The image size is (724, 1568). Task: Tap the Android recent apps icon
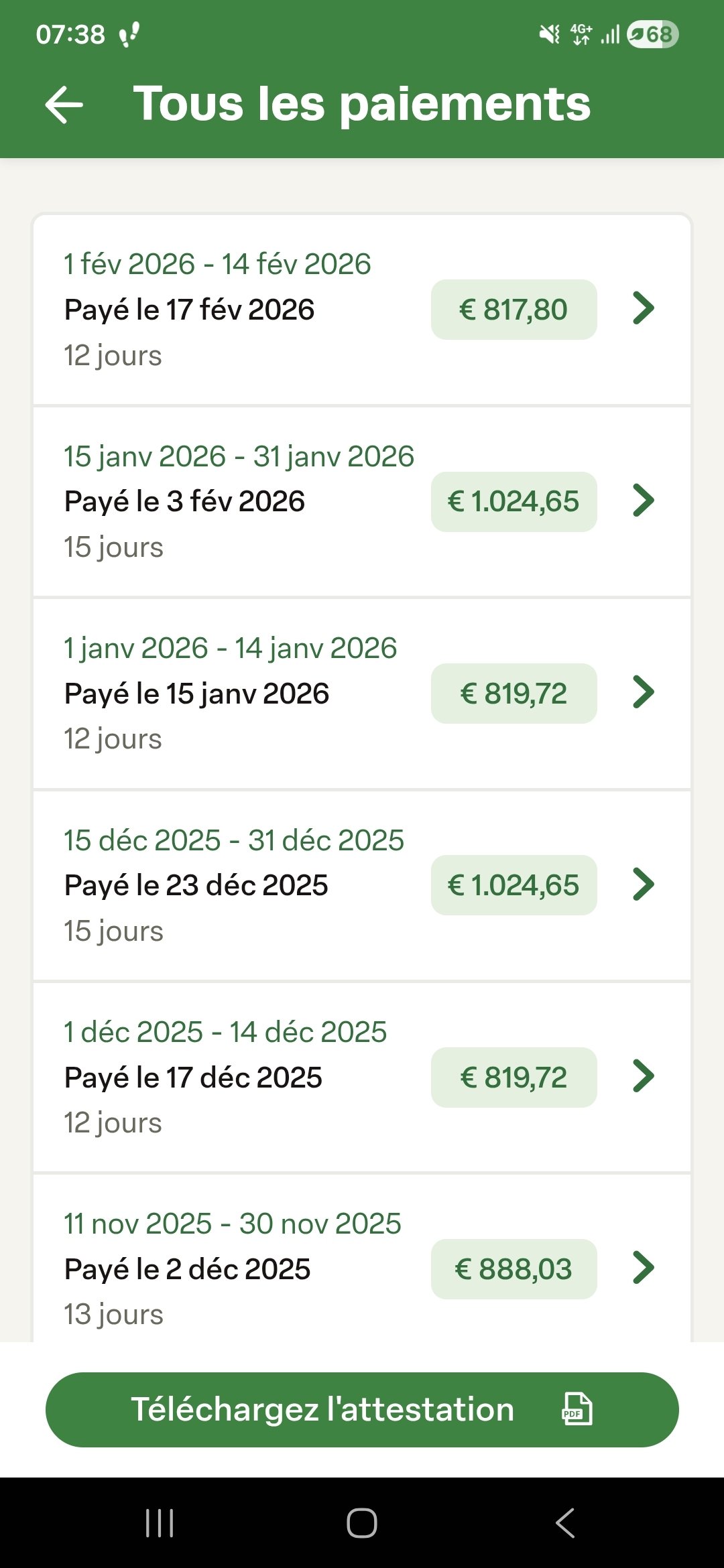click(160, 1522)
